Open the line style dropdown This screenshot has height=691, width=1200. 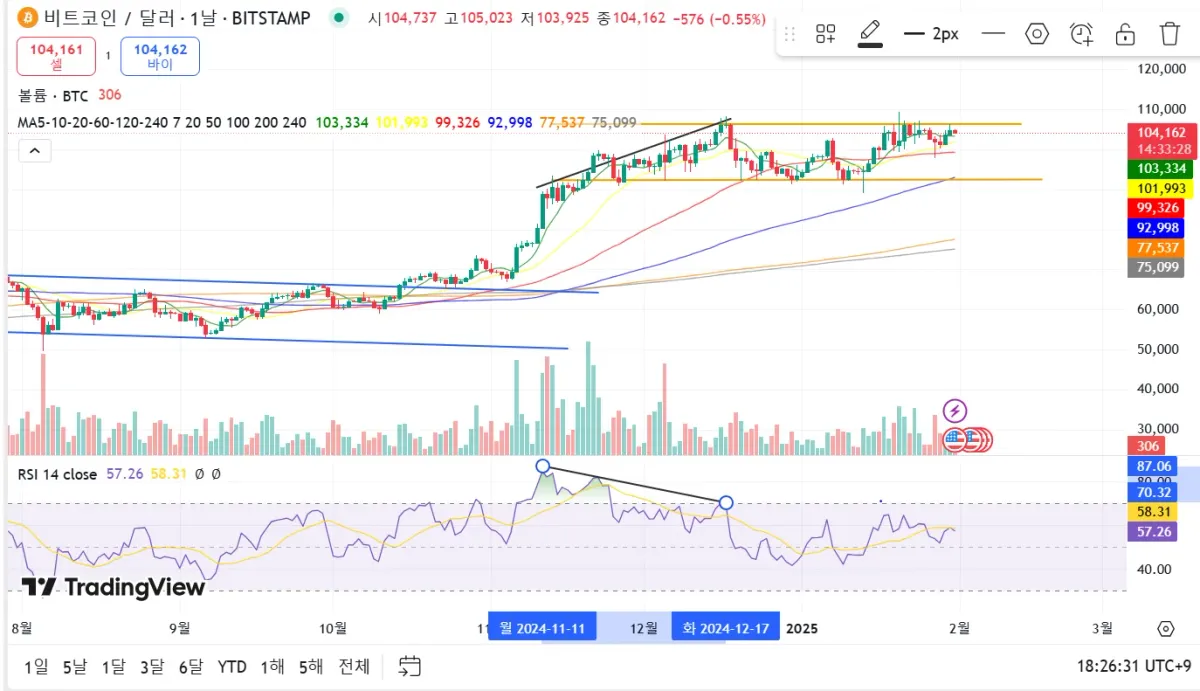(x=993, y=34)
